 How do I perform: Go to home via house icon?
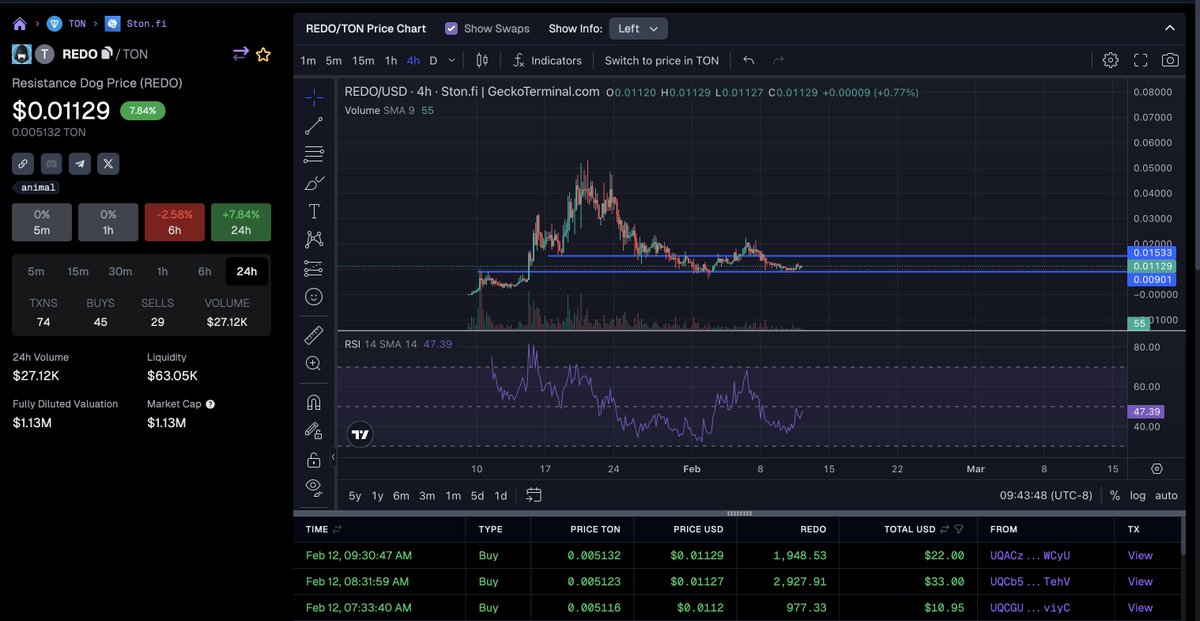(19, 22)
